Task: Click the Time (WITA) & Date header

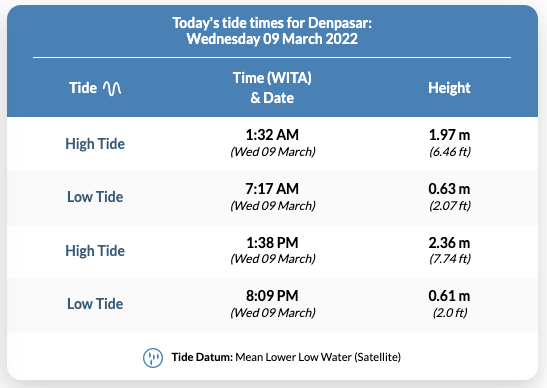Action: point(272,88)
